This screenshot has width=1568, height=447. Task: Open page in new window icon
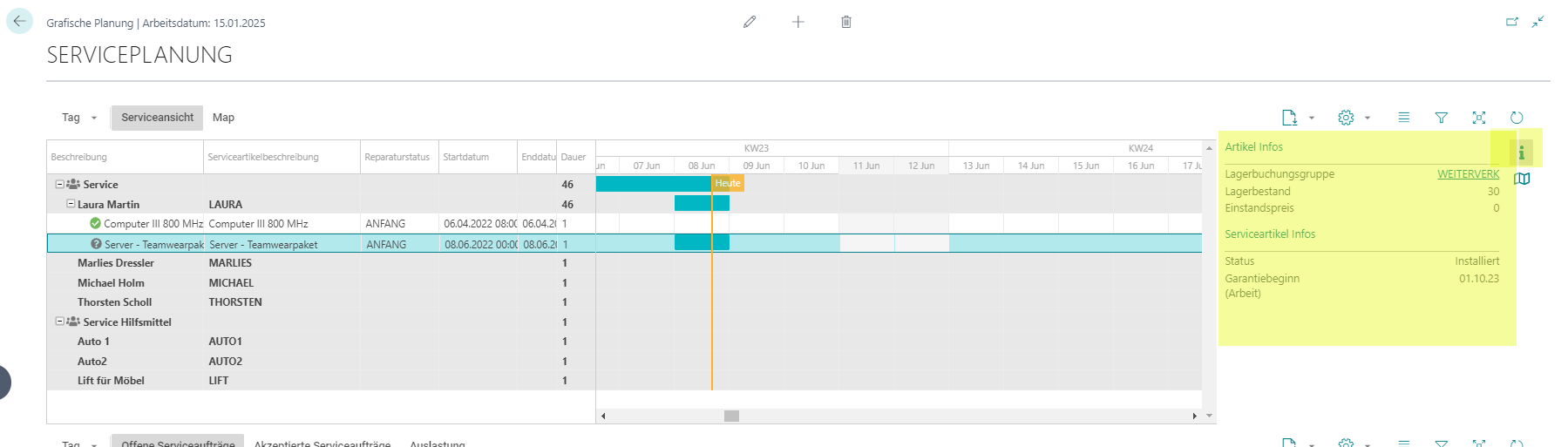pyautogui.click(x=1512, y=22)
